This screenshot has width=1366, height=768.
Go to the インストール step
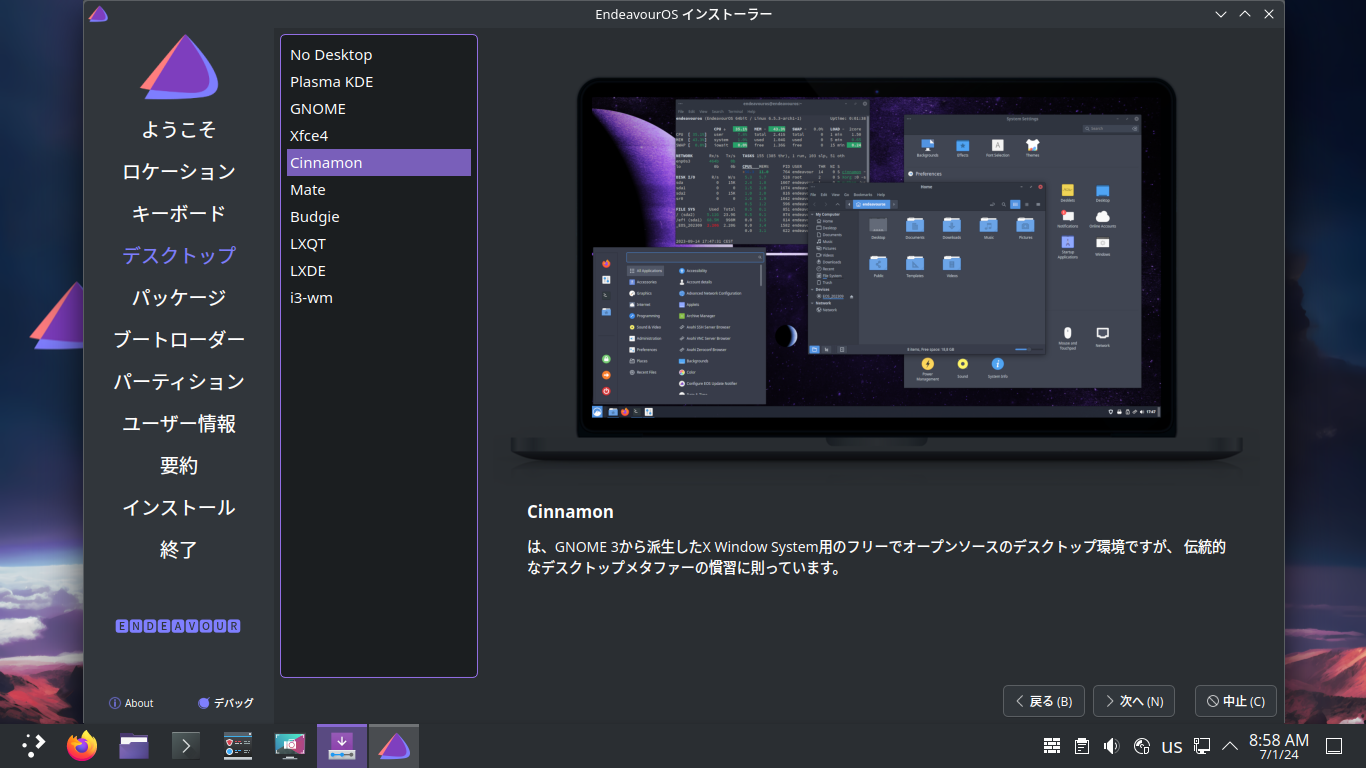tap(179, 508)
